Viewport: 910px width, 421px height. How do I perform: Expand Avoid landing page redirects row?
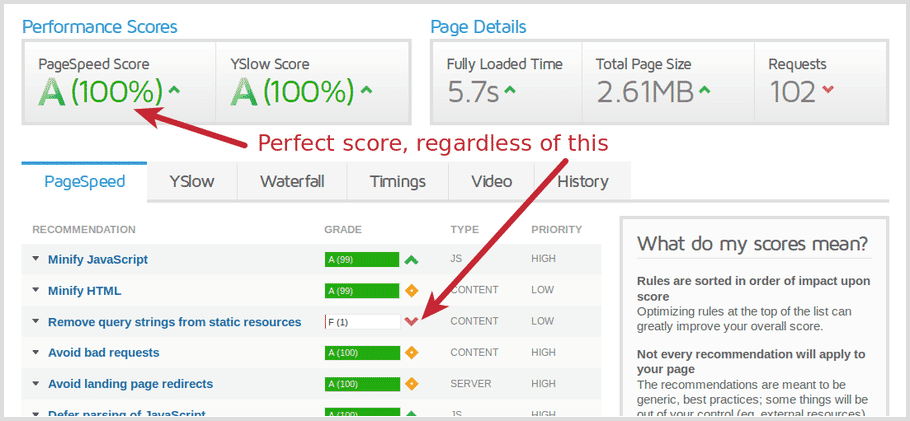point(36,384)
